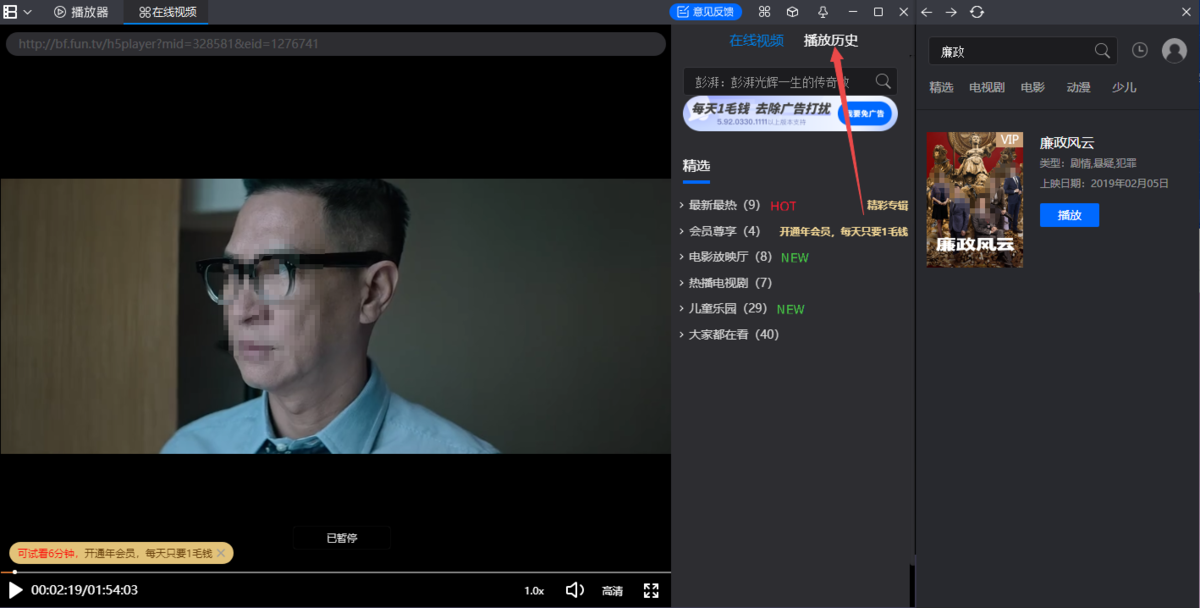Screen dimensions: 1200x608
Task: Navigate back with the left arrow icon
Action: (x=925, y=12)
